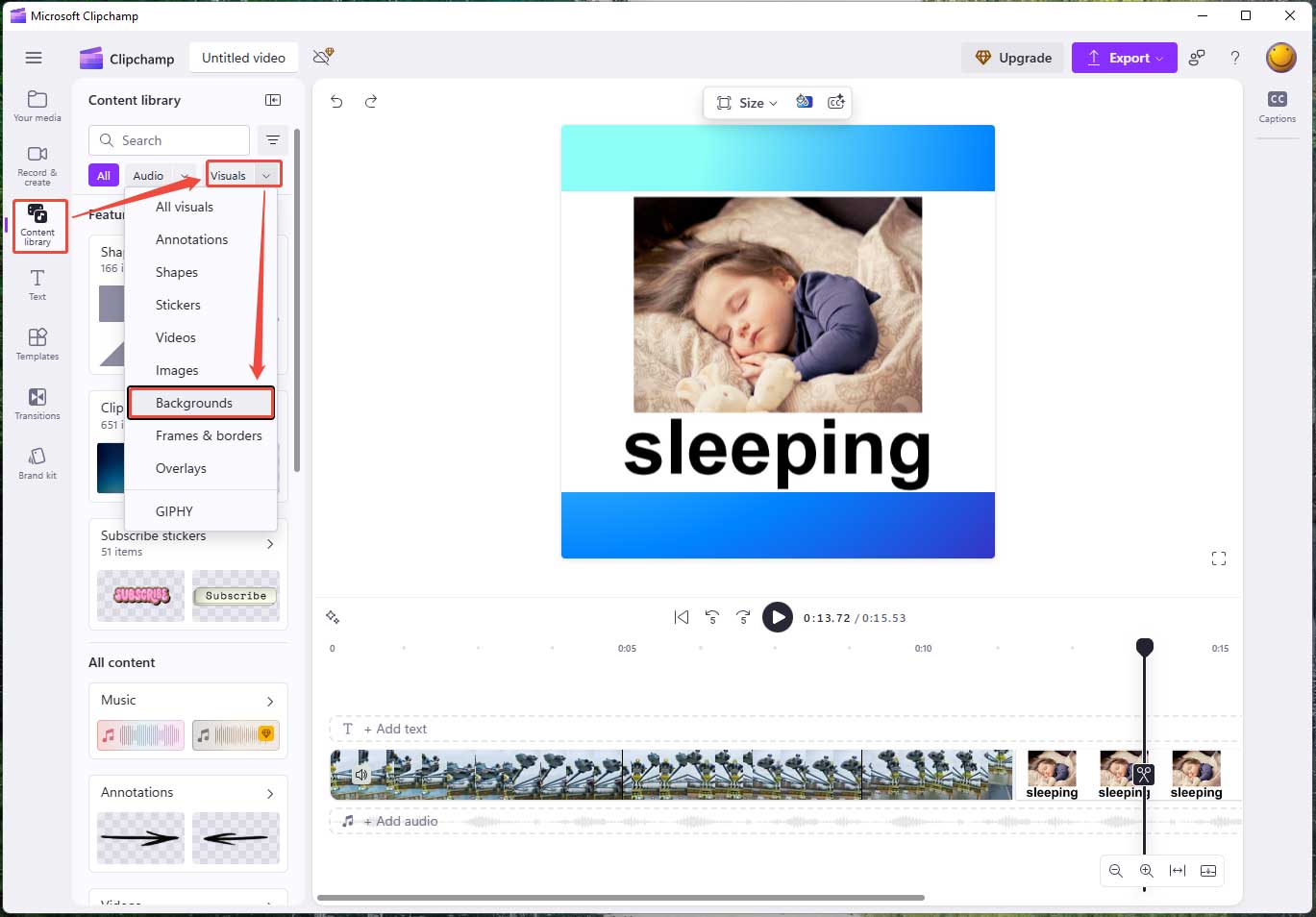Zoom in on the timeline
Image resolution: width=1316 pixels, height=917 pixels.
1146,871
